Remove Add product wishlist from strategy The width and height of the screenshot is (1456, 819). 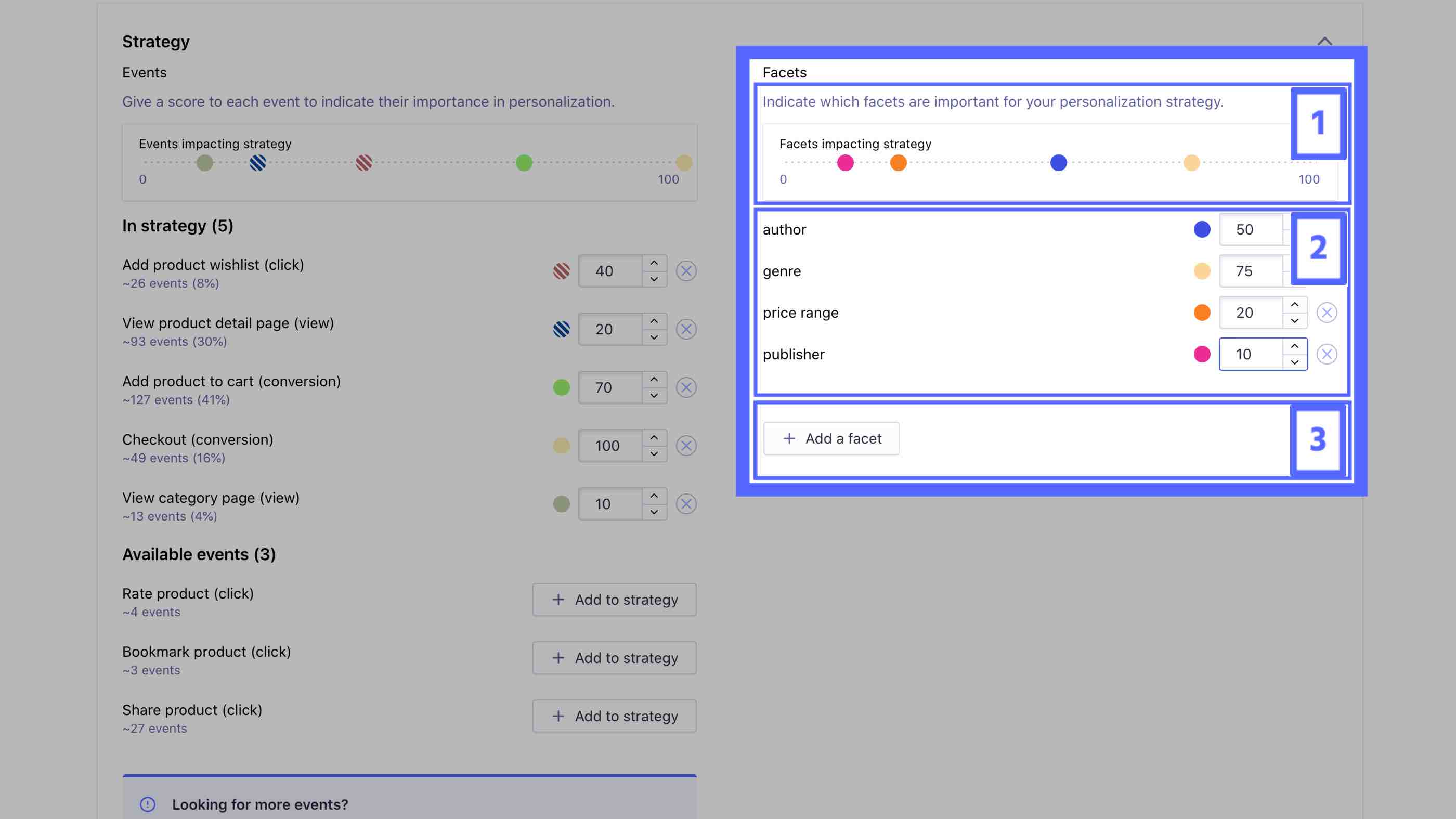tap(686, 270)
